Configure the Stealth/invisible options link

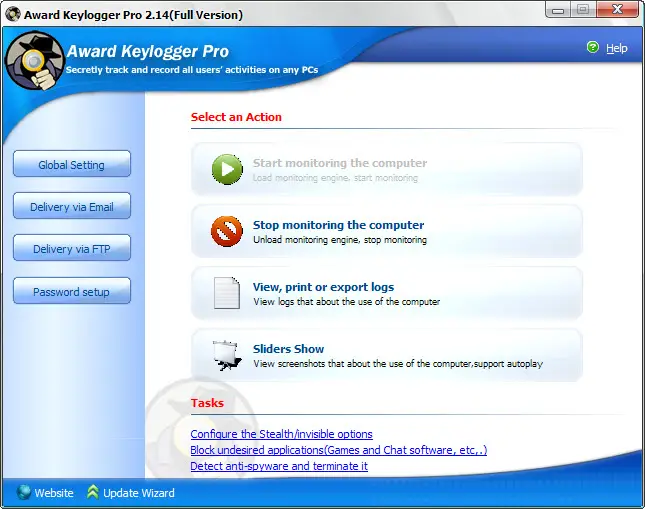(281, 434)
